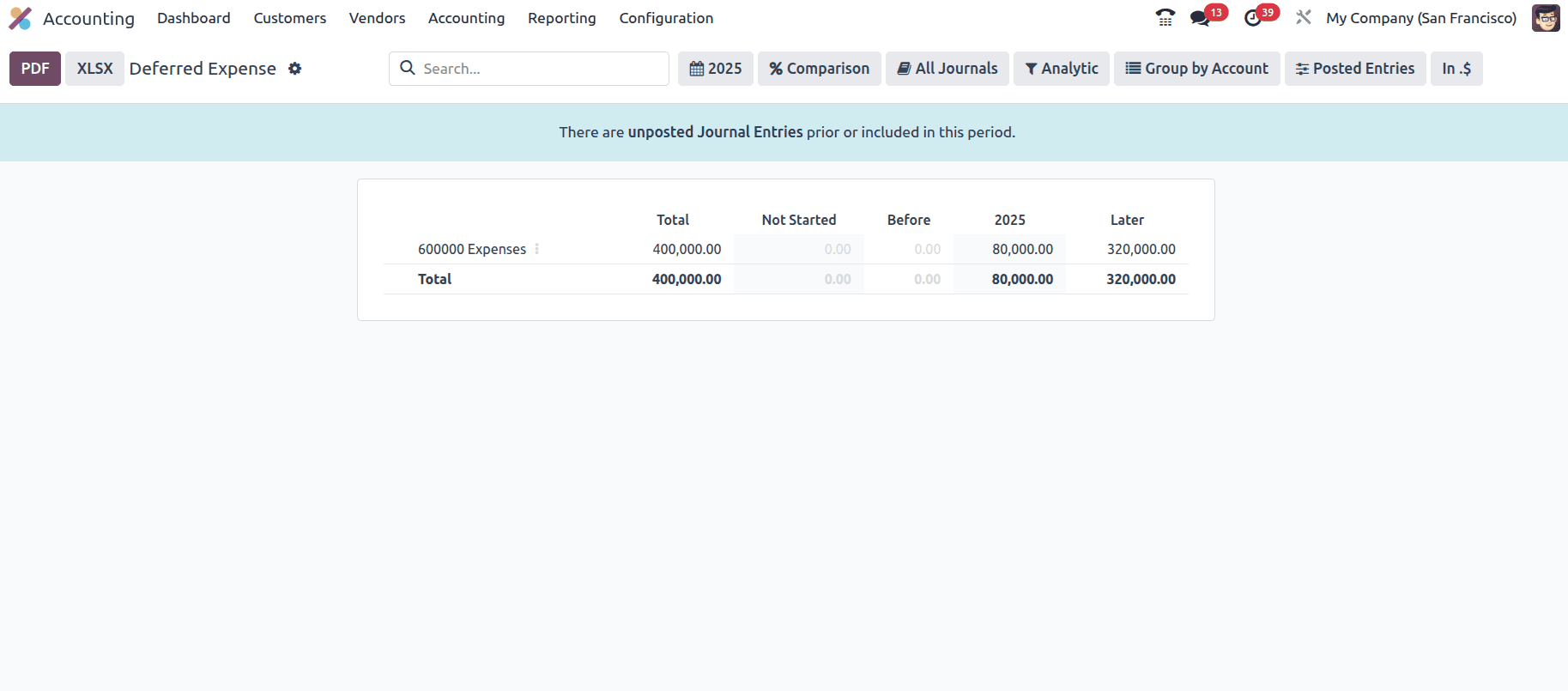Open the activities clock icon
This screenshot has width=1568, height=691.
click(1253, 18)
